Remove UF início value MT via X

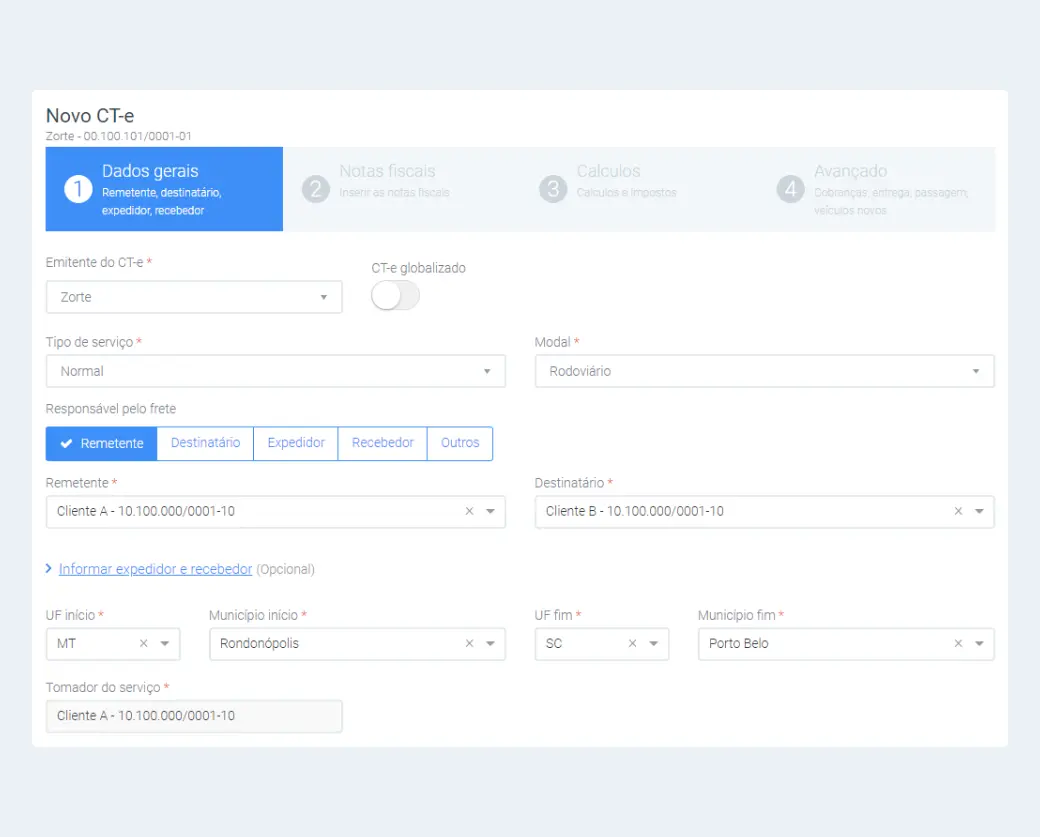(x=143, y=644)
